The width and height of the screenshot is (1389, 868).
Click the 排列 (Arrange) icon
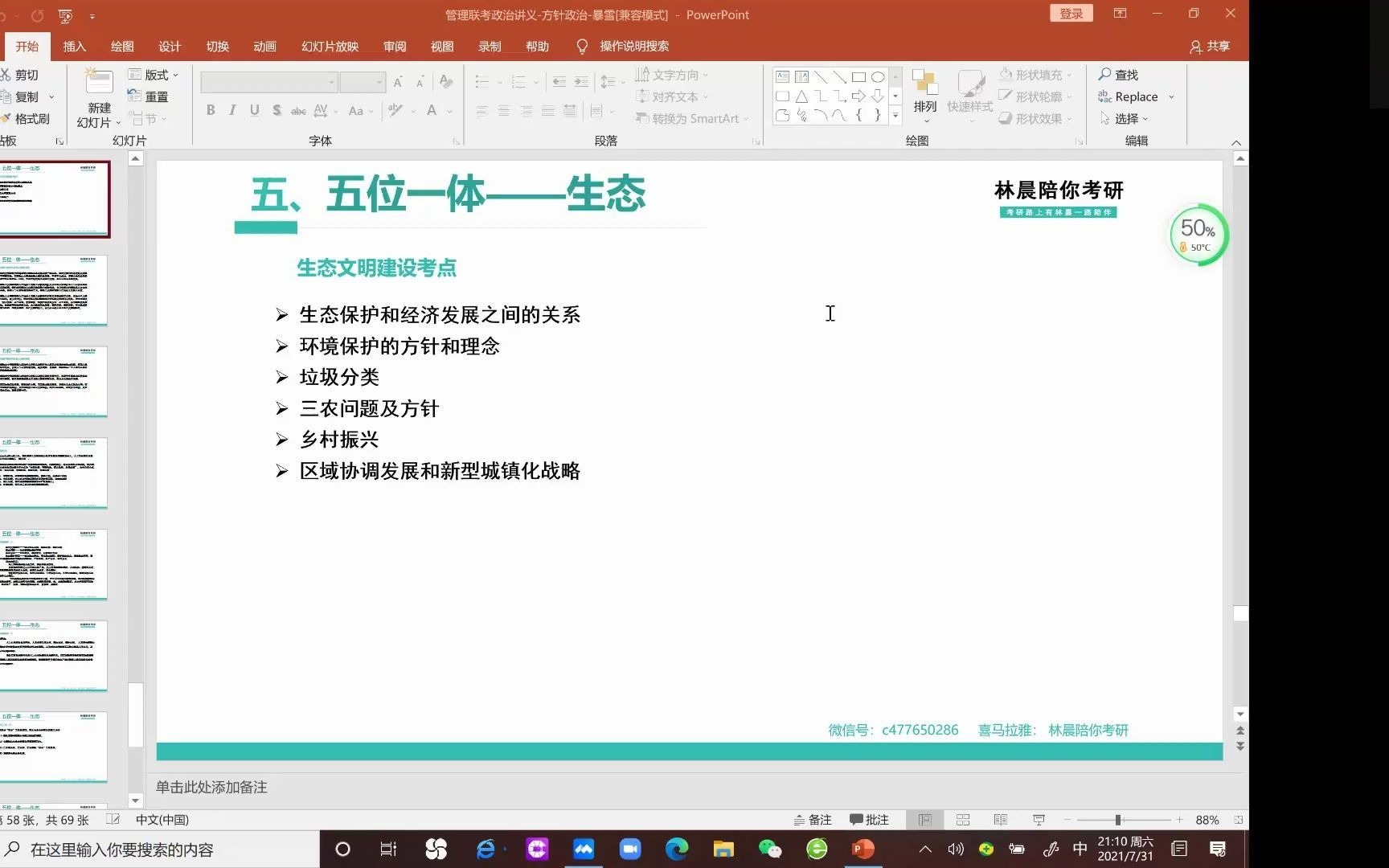click(x=924, y=94)
